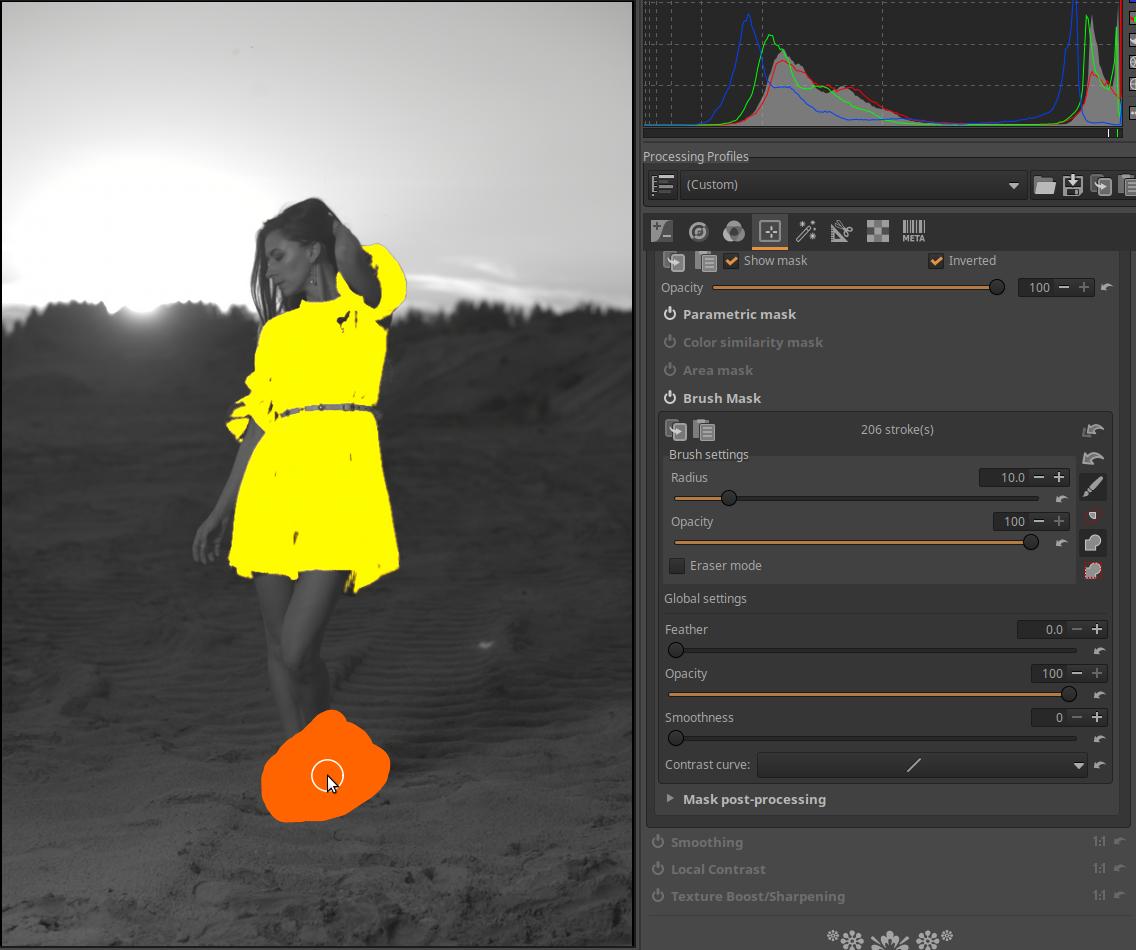Undo last stroke in Brush Mask header
Screen dimensions: 1136x950
(1093, 430)
